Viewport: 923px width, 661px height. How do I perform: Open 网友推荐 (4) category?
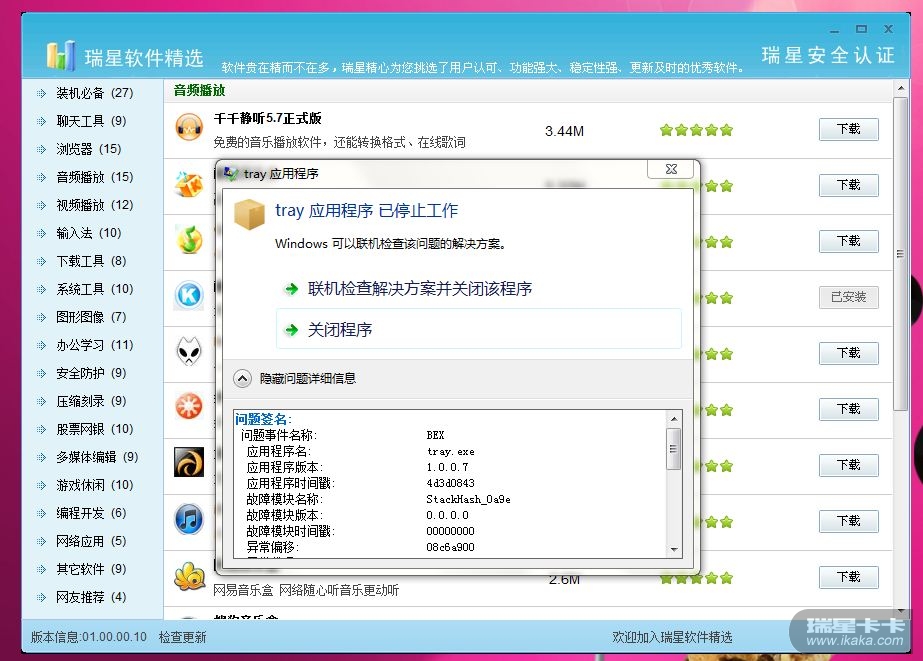[91, 597]
